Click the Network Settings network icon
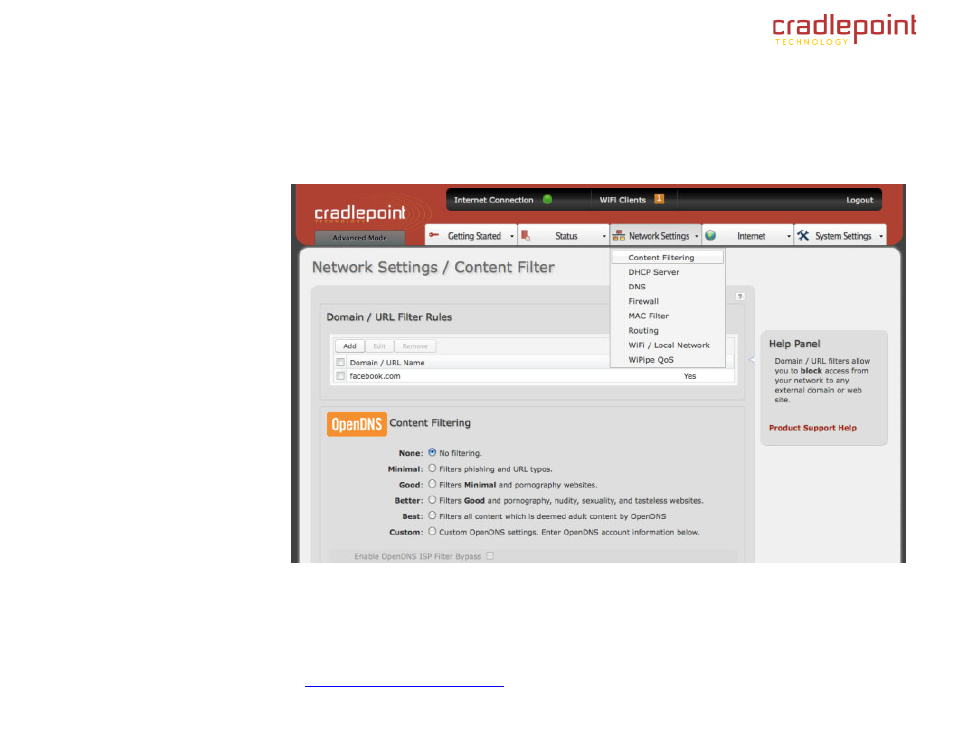The image size is (954, 737). [619, 236]
